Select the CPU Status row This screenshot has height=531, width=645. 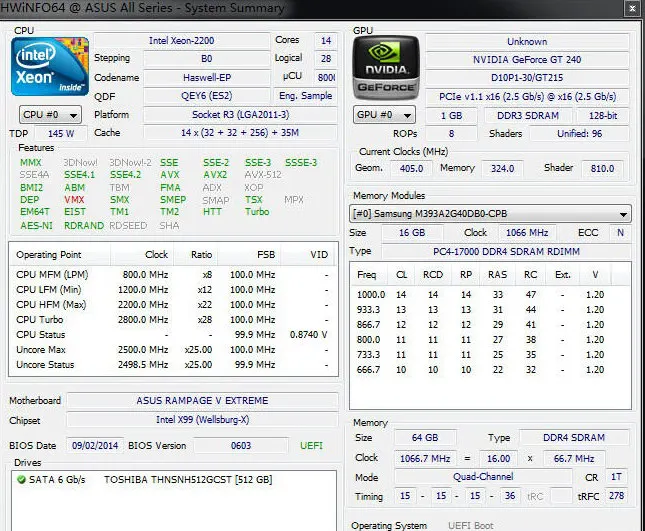tap(173, 335)
